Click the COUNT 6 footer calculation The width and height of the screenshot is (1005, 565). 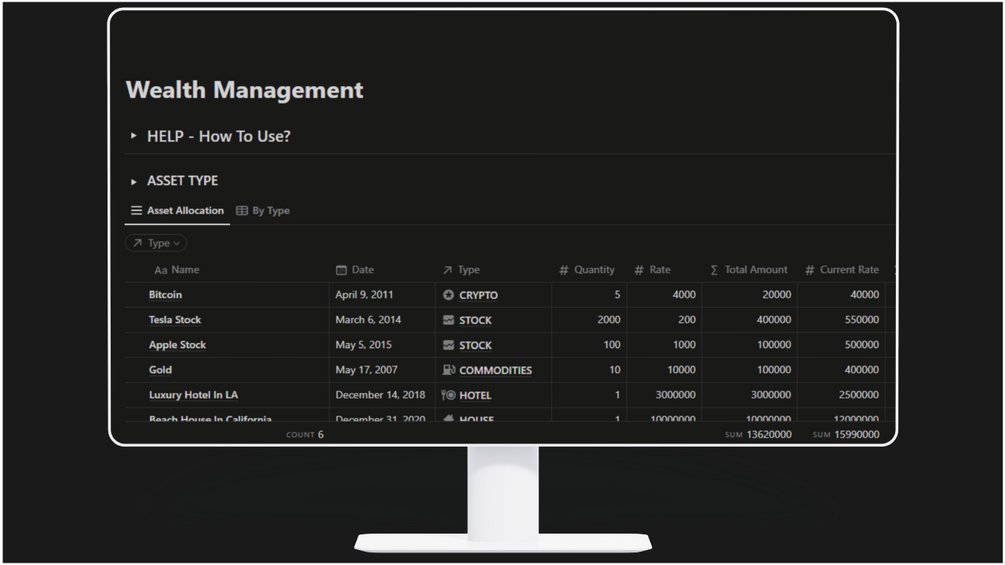[x=304, y=434]
